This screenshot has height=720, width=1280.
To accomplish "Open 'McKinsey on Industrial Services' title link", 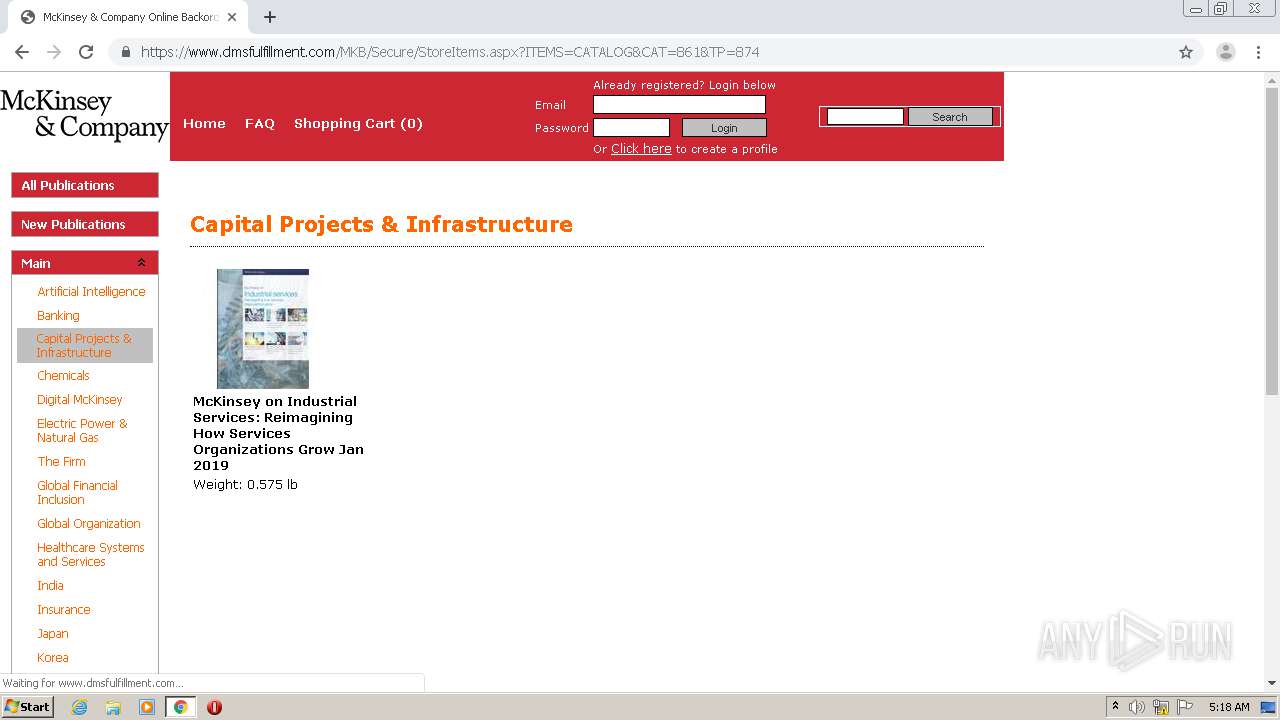I will click(278, 433).
